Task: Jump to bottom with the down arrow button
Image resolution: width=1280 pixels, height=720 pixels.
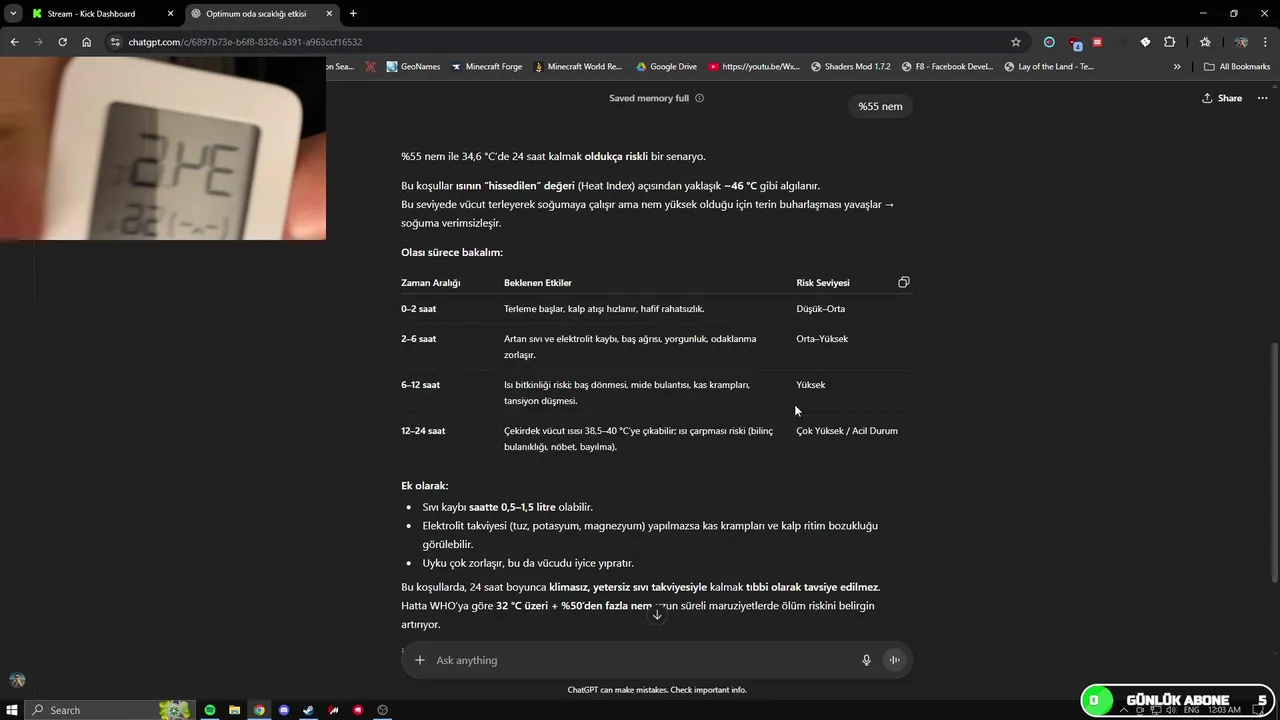Action: point(657,614)
